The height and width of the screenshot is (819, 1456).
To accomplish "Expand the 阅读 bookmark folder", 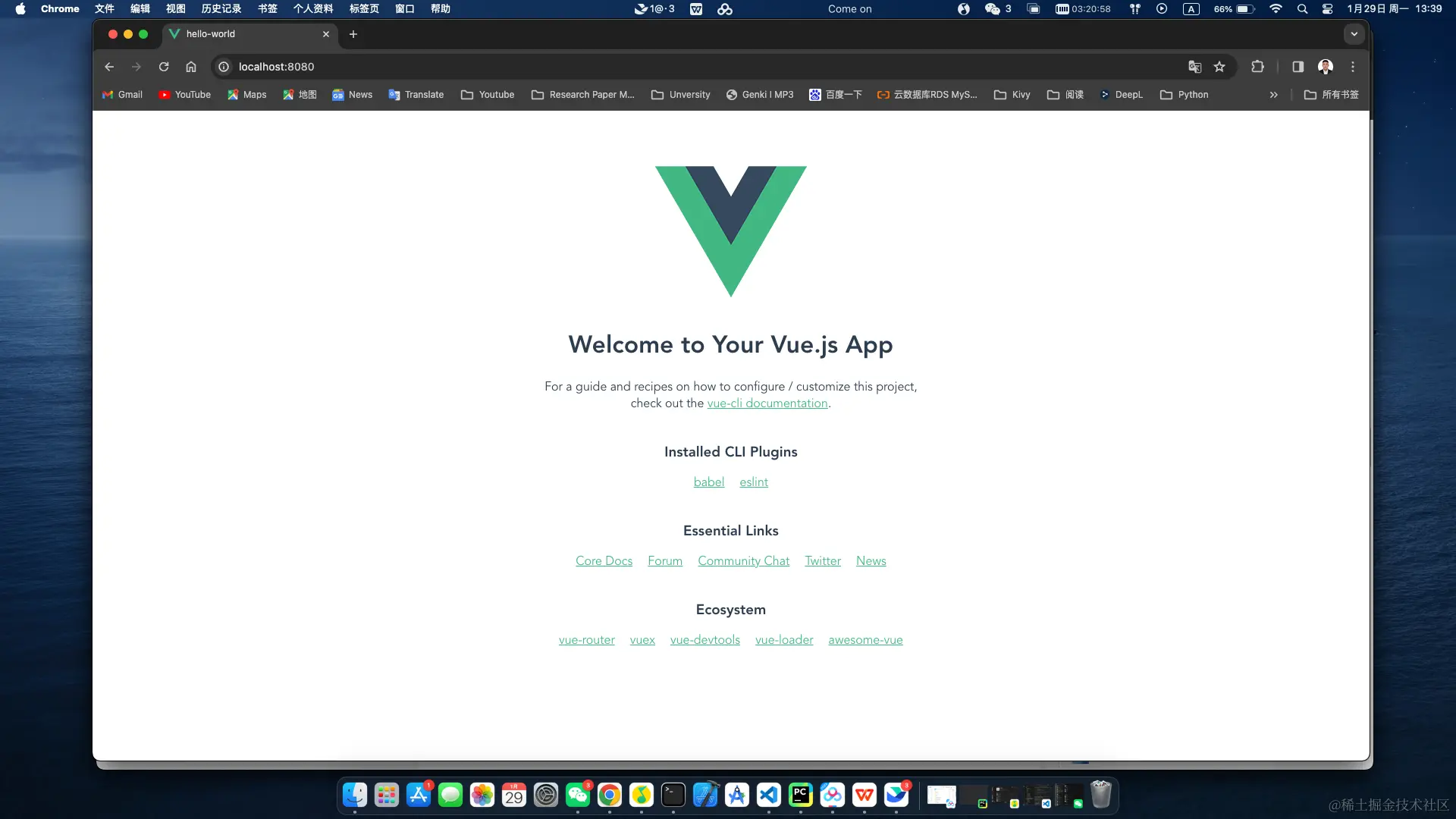I will click(x=1065, y=95).
